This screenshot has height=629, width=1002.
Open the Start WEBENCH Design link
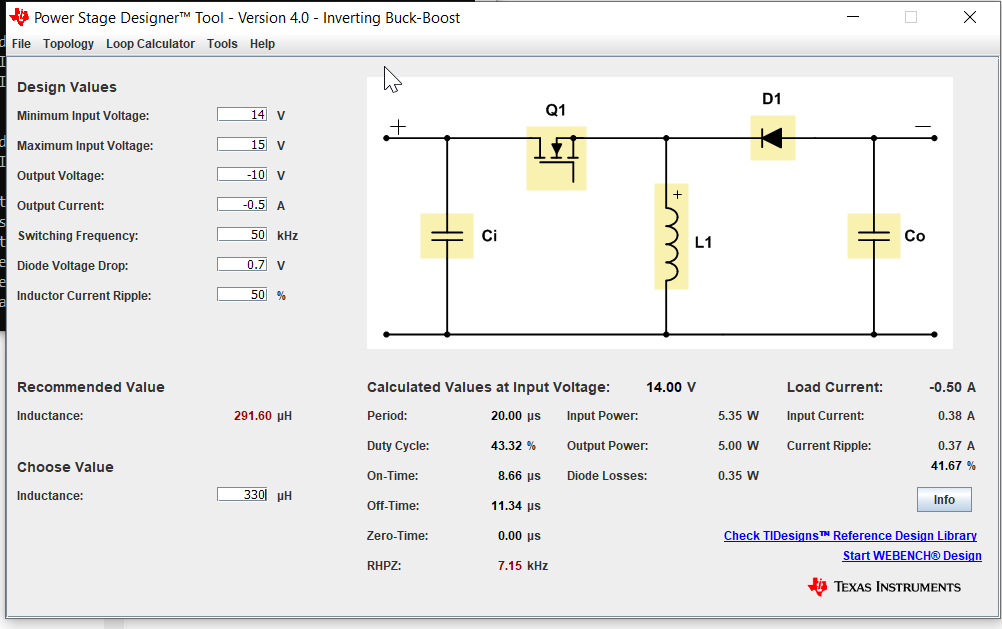912,555
